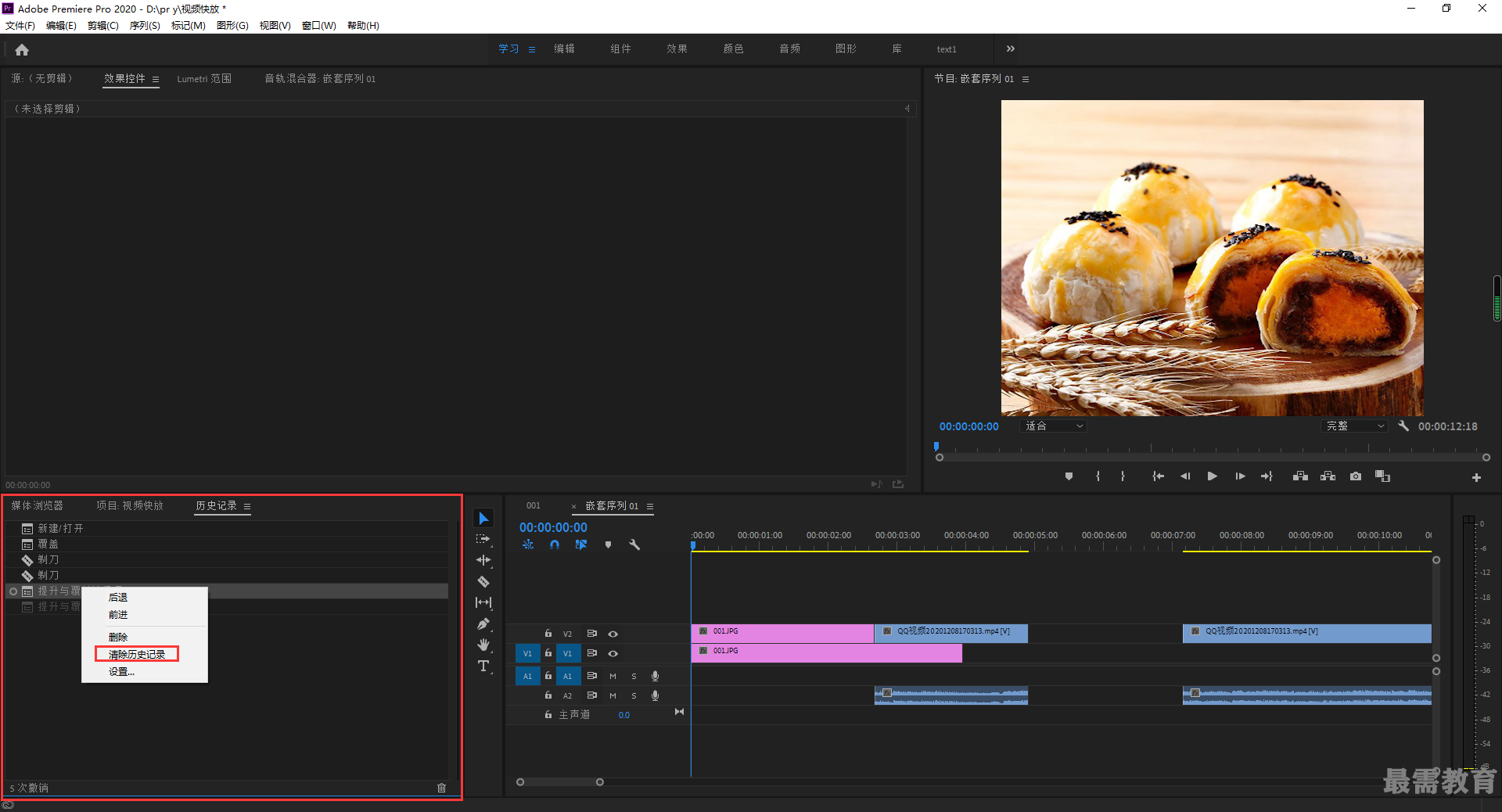Go to In point
The width and height of the screenshot is (1502, 812).
coord(1158,476)
